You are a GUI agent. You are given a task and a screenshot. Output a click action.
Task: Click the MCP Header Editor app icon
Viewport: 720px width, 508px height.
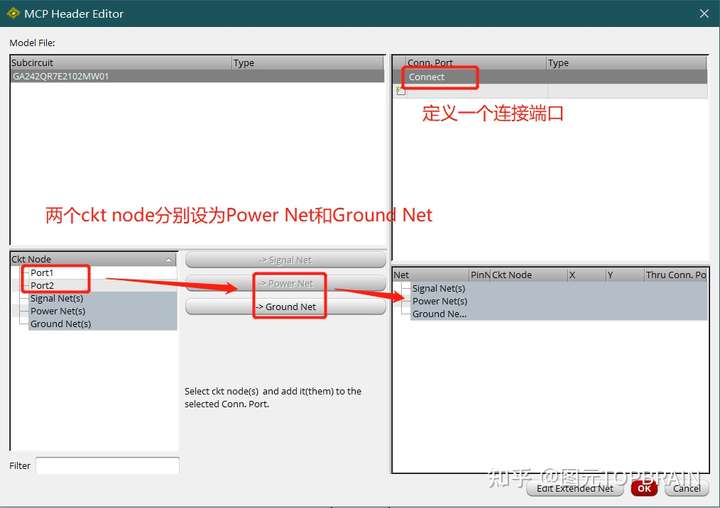click(x=13, y=13)
